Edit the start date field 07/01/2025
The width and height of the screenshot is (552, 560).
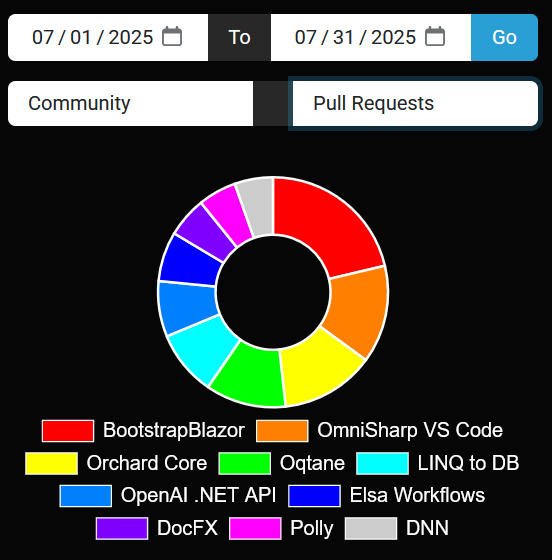[108, 37]
